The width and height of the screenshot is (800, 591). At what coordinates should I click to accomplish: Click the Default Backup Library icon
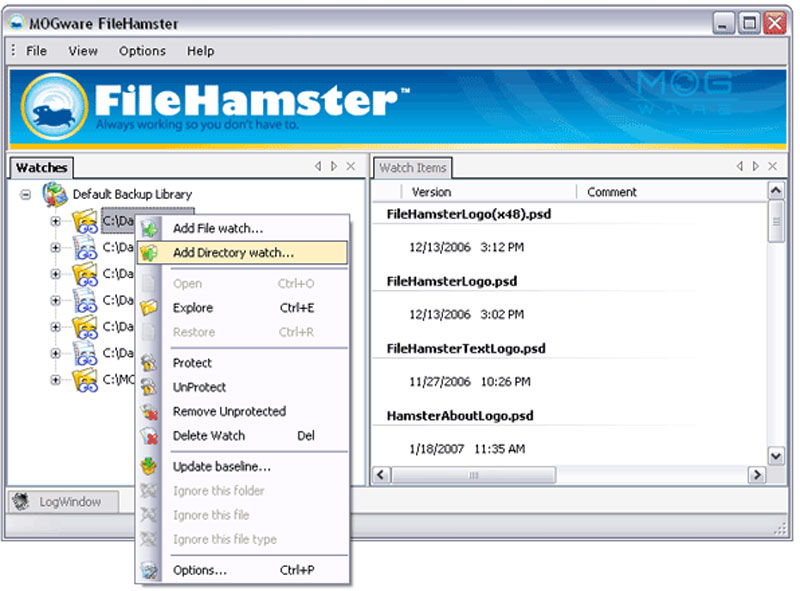pyautogui.click(x=55, y=194)
